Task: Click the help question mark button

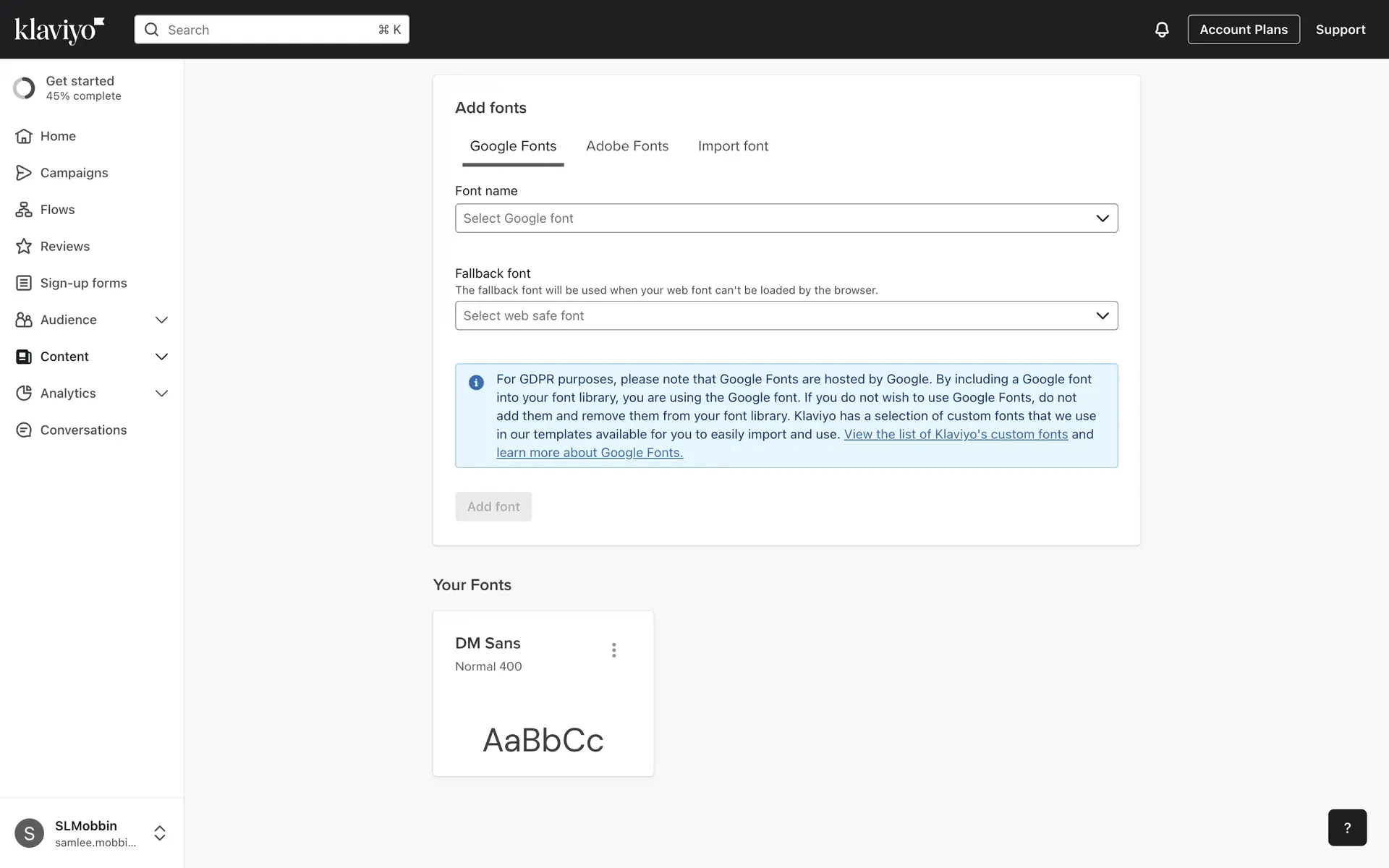Action: click(x=1346, y=827)
